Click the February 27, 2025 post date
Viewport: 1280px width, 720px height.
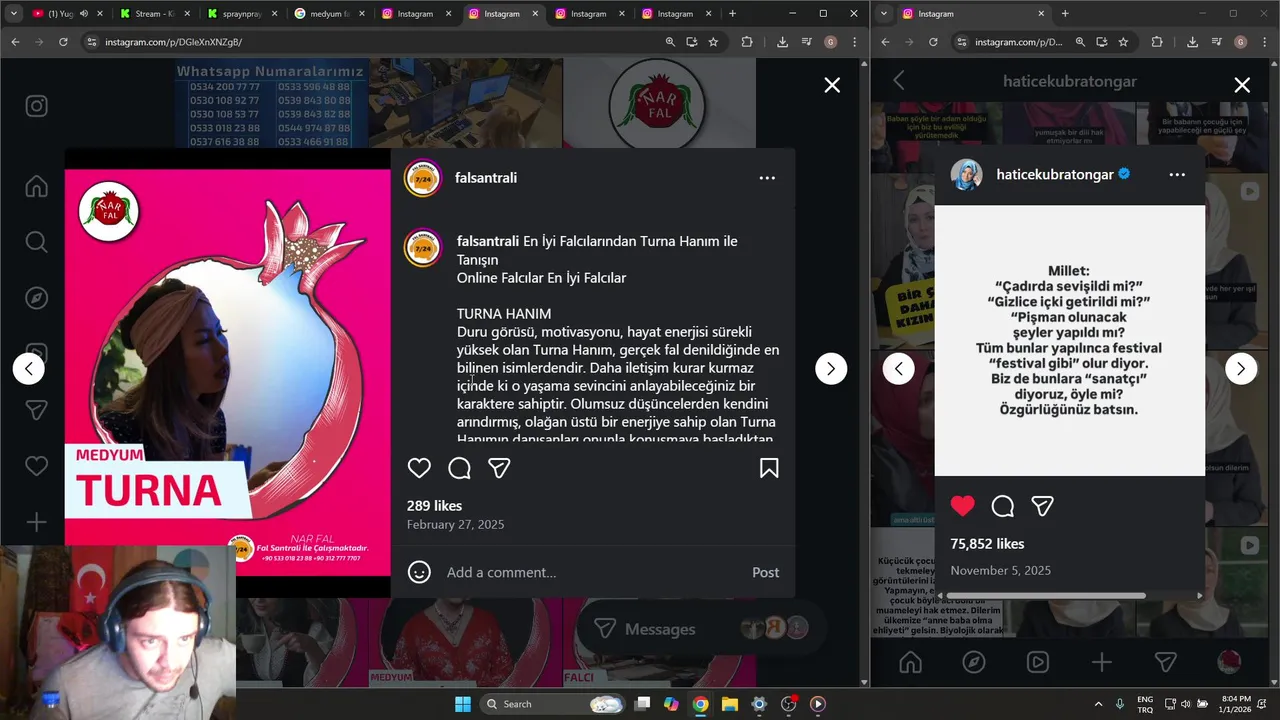click(455, 524)
